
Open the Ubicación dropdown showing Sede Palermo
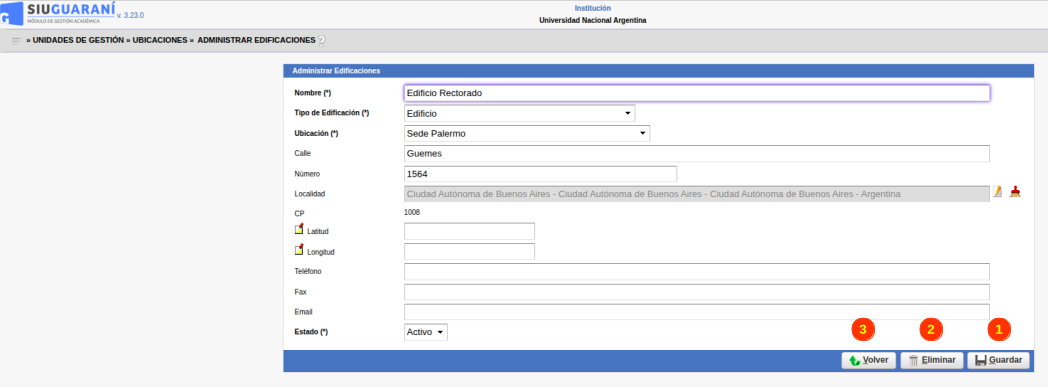pos(527,134)
